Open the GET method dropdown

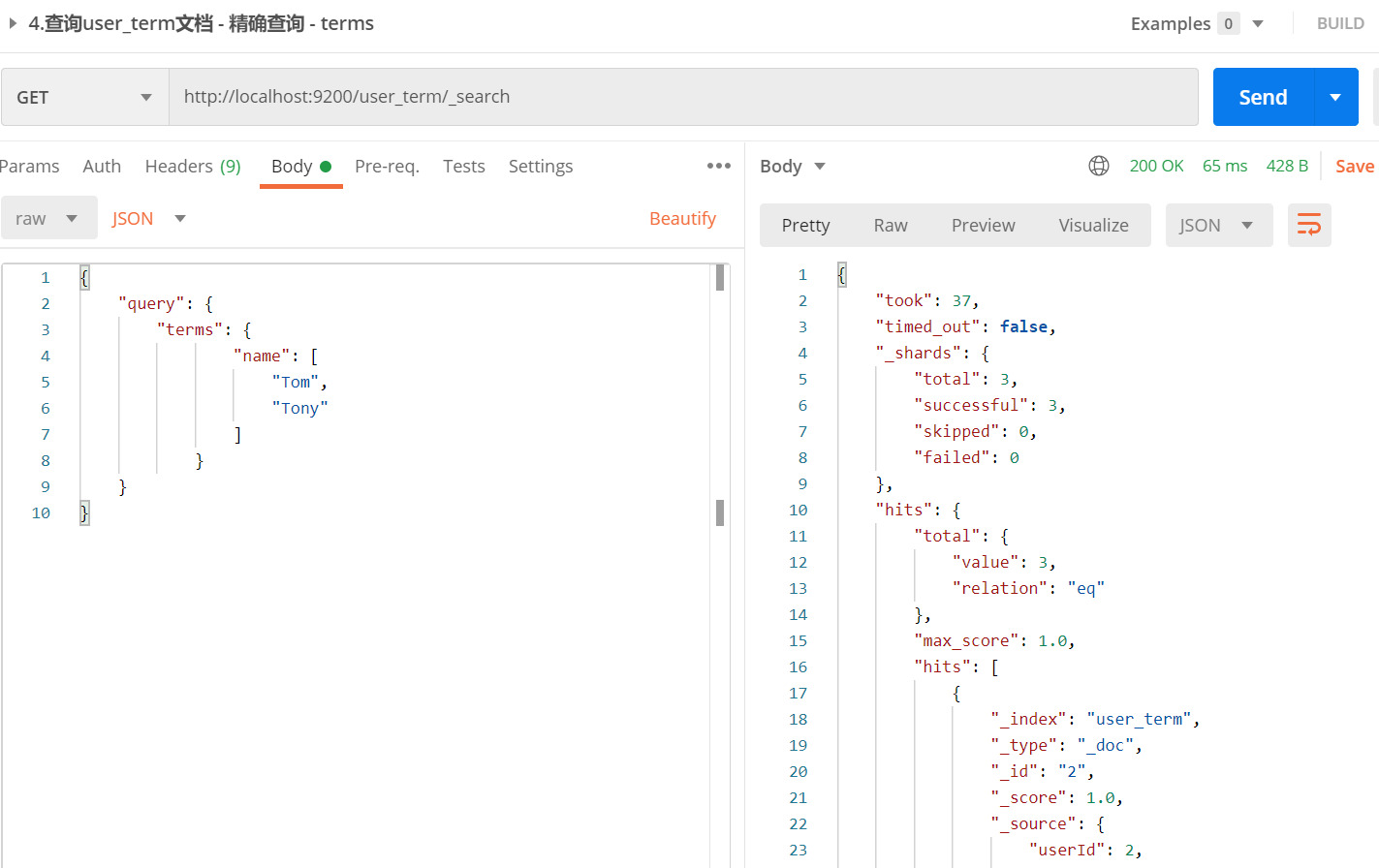85,97
